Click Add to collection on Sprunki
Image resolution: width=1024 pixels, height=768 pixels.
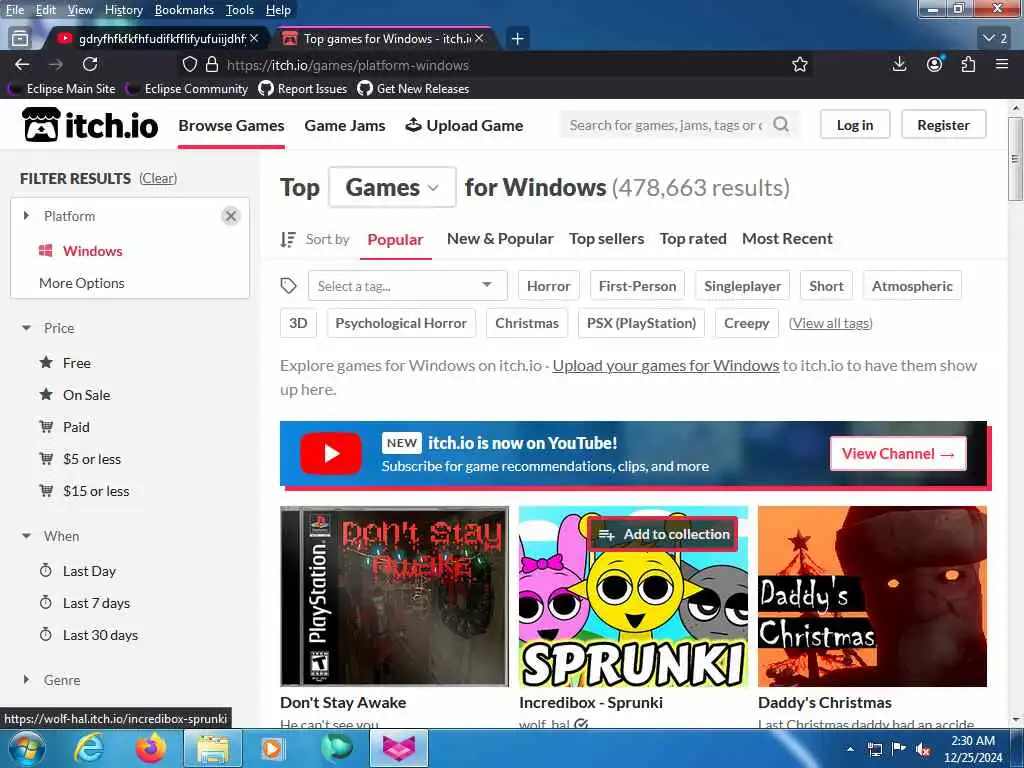click(664, 534)
